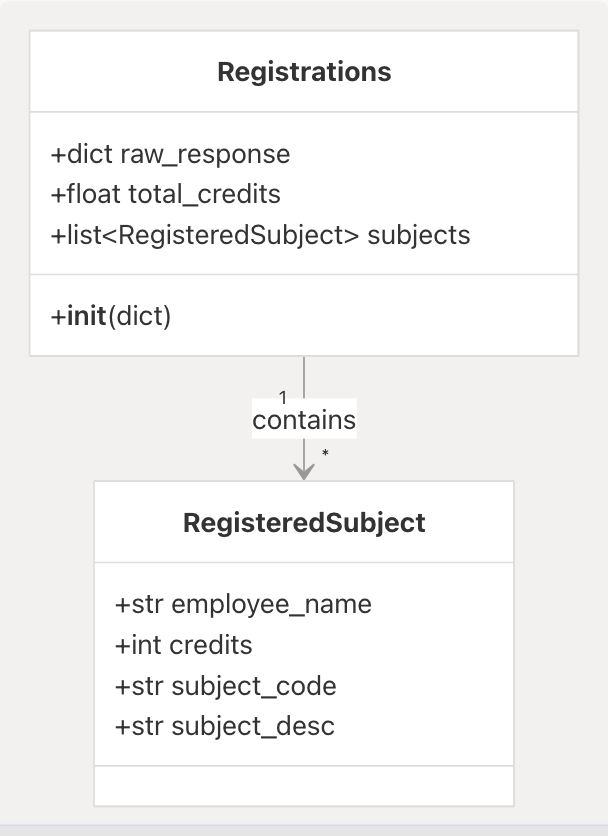The image size is (608, 836).
Task: Select the multiplicity 1 near Registrations
Action: [x=283, y=398]
